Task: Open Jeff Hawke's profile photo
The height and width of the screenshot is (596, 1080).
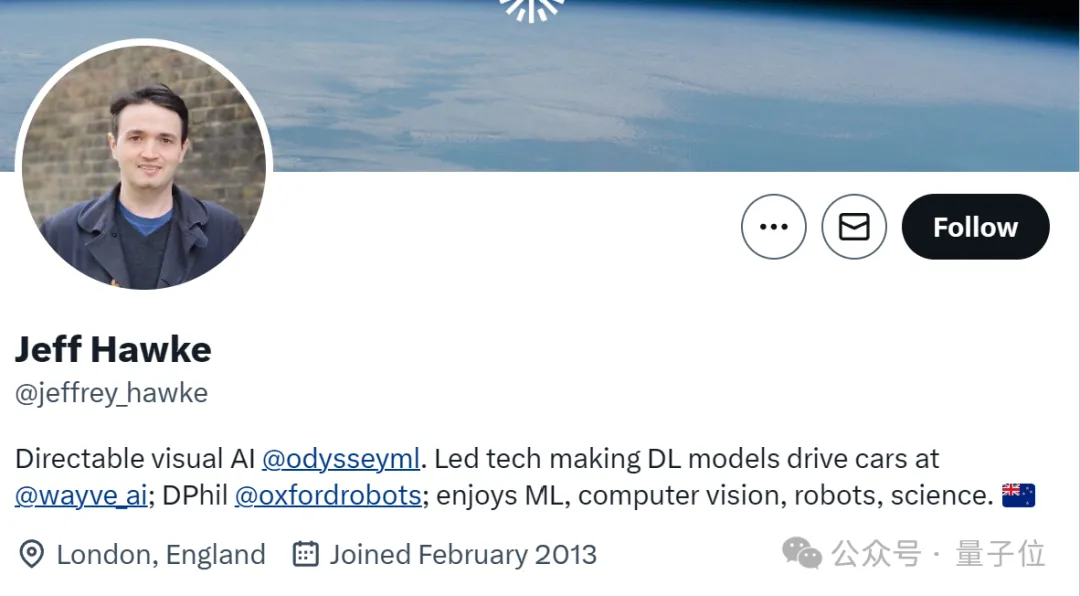Action: pos(144,167)
